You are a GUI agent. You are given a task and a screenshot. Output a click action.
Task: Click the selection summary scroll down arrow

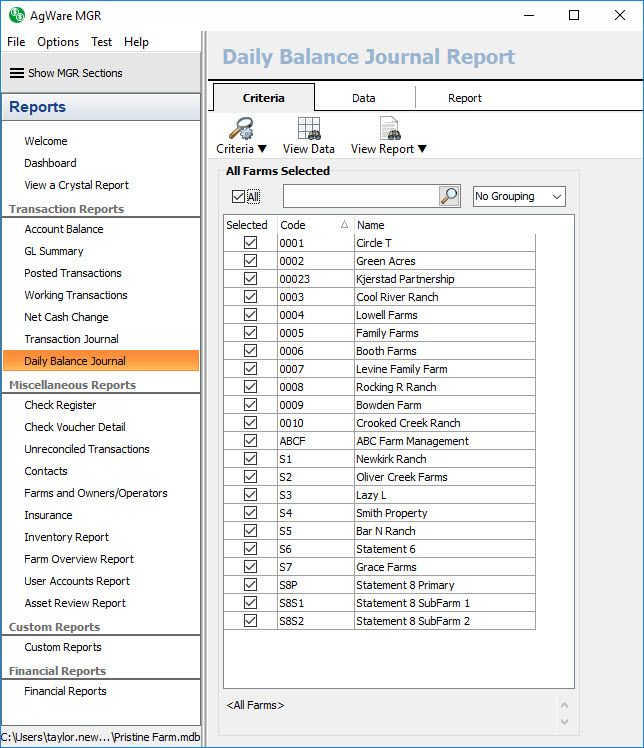point(564,721)
